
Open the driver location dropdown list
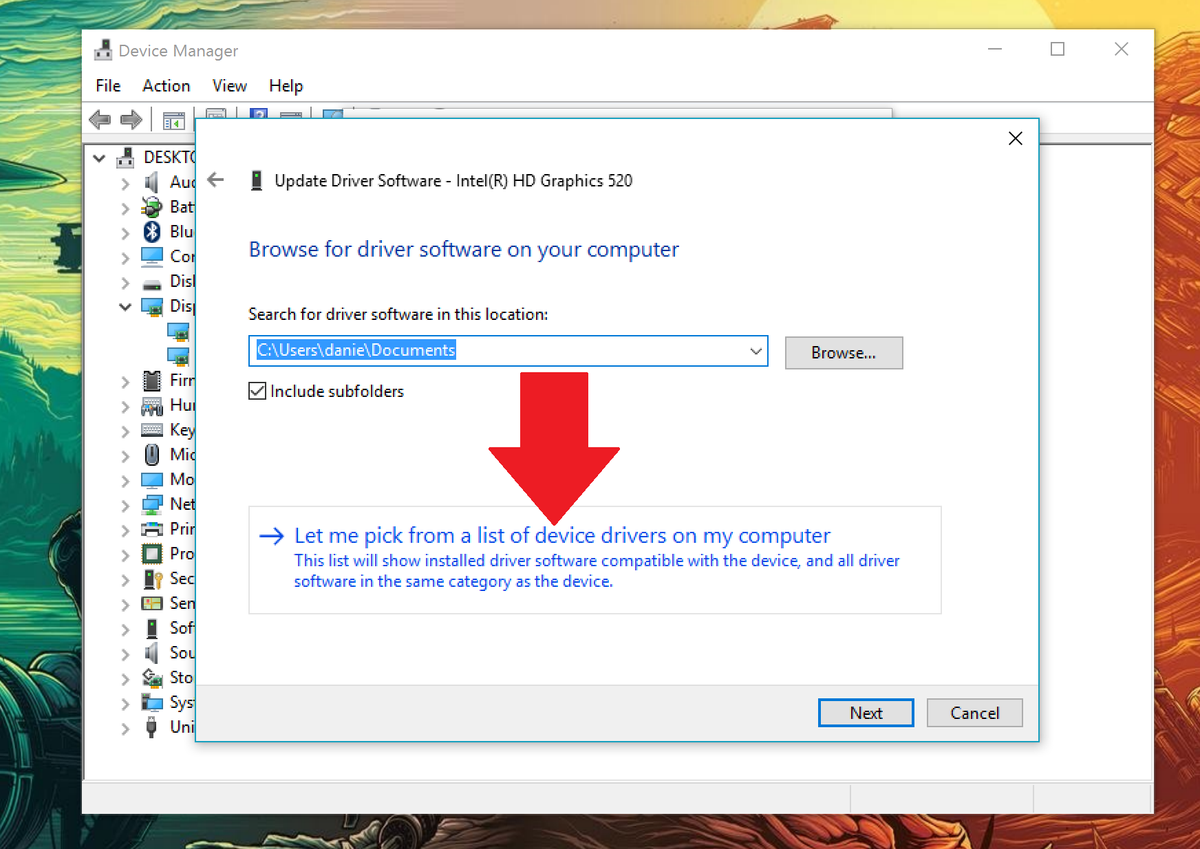756,351
